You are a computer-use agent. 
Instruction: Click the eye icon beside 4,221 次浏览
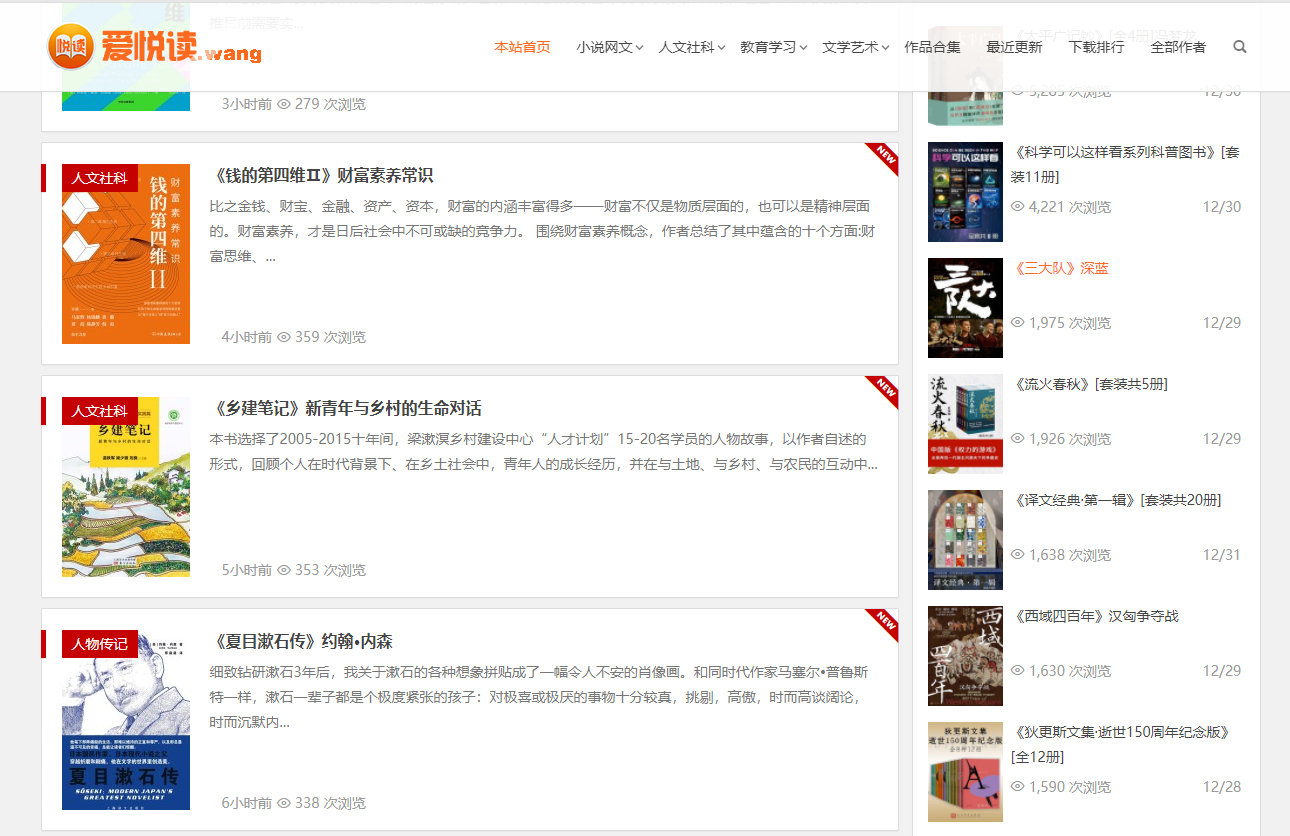[1018, 207]
